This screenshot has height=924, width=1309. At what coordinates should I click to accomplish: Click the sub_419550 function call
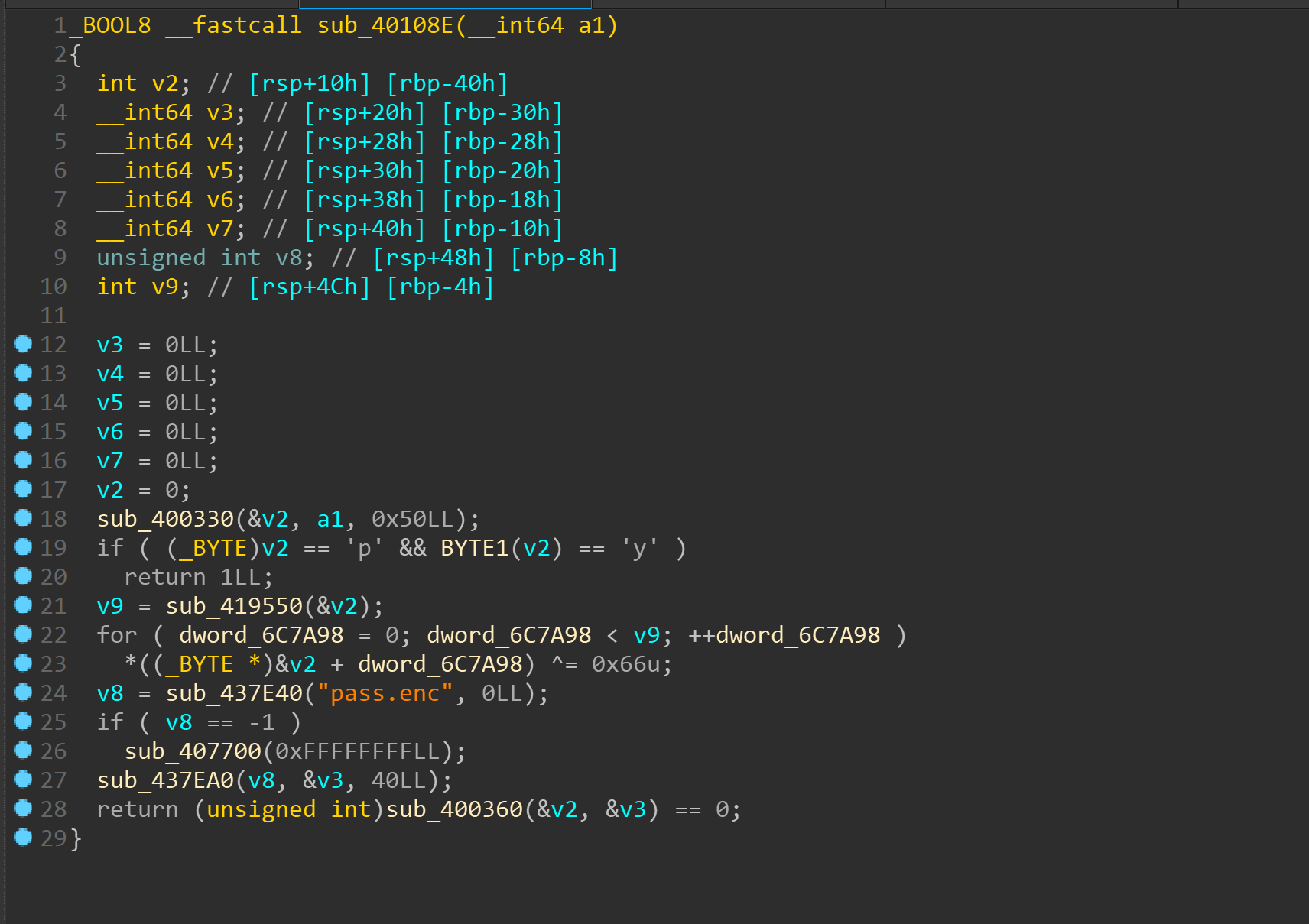234,606
